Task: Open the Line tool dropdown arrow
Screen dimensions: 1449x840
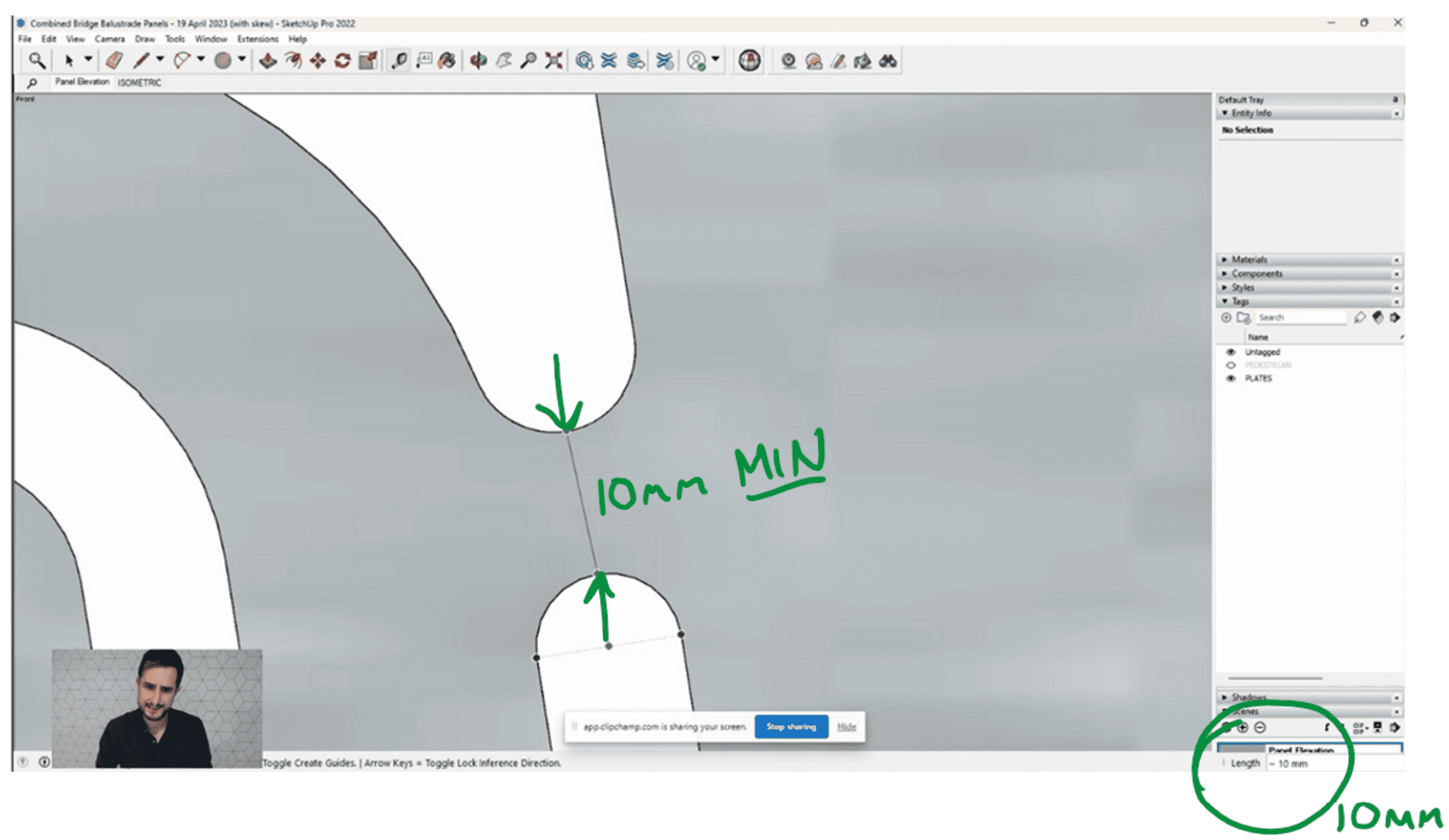Action: 160,59
